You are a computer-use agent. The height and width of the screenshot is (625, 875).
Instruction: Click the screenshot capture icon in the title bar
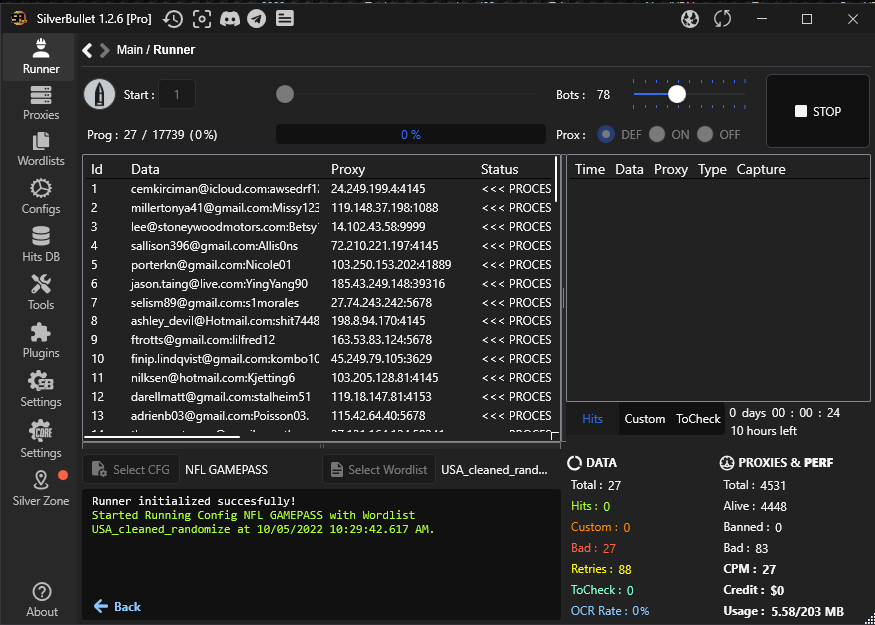[x=202, y=19]
